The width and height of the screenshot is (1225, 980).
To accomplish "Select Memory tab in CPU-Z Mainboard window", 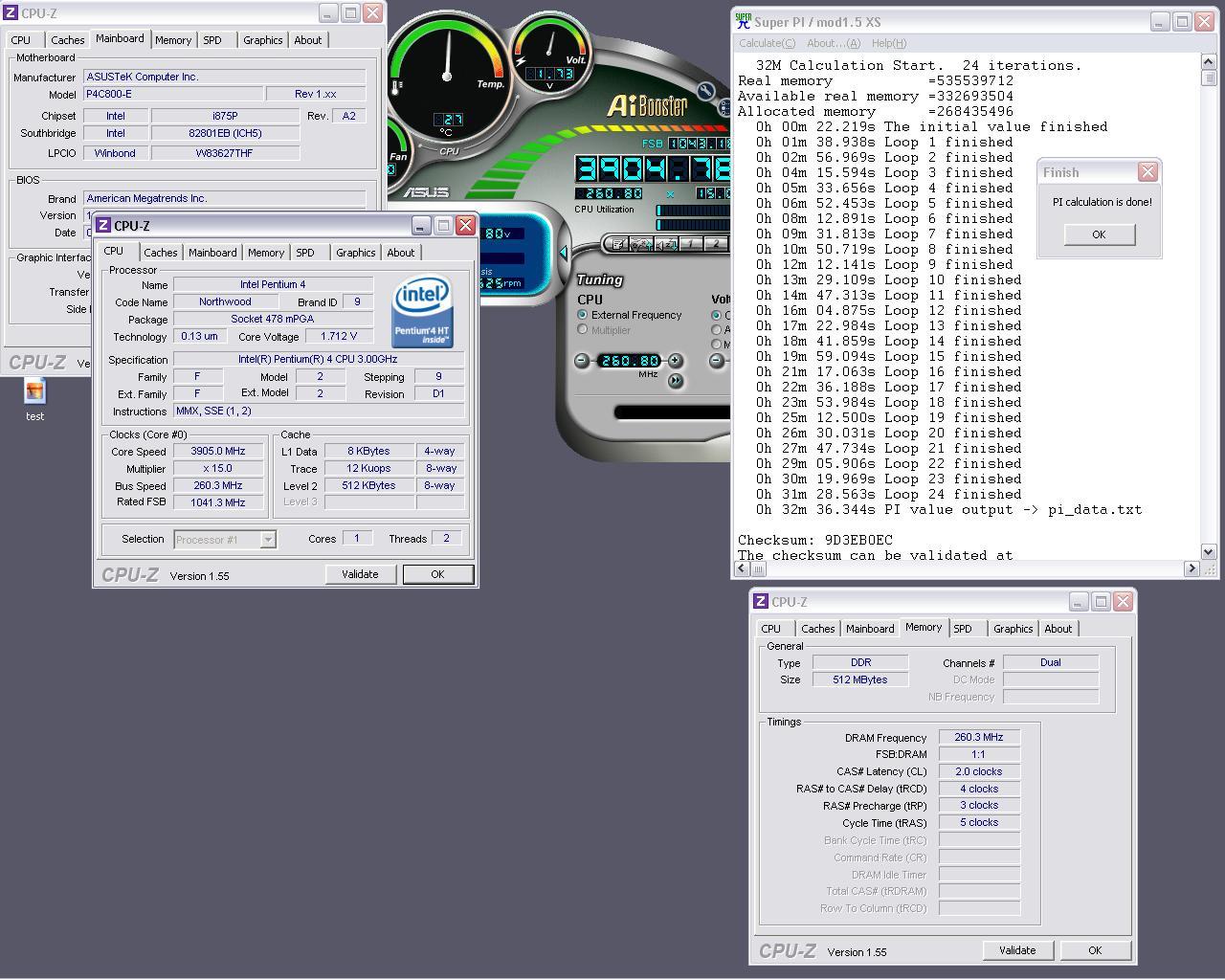I will (173, 40).
